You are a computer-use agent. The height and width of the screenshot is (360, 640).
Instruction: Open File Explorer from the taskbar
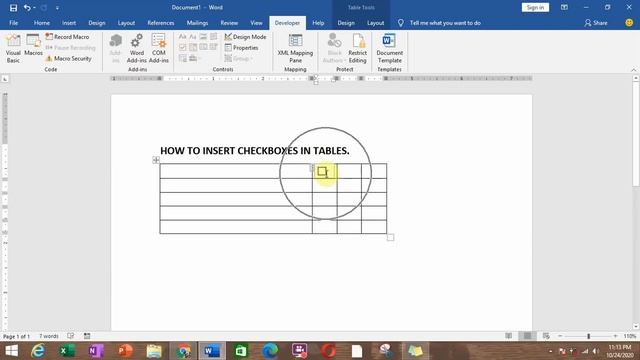154,351
